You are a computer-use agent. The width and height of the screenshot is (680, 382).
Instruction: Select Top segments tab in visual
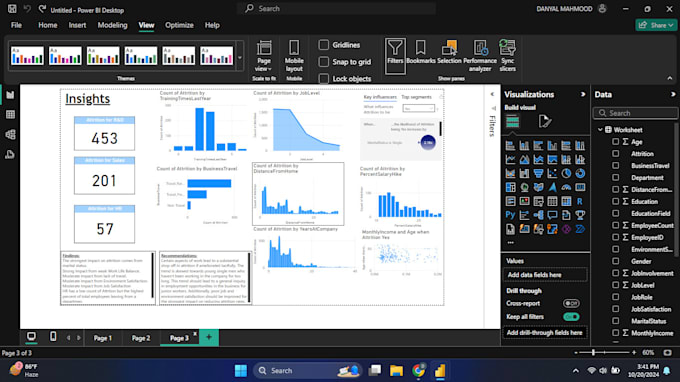coord(416,97)
